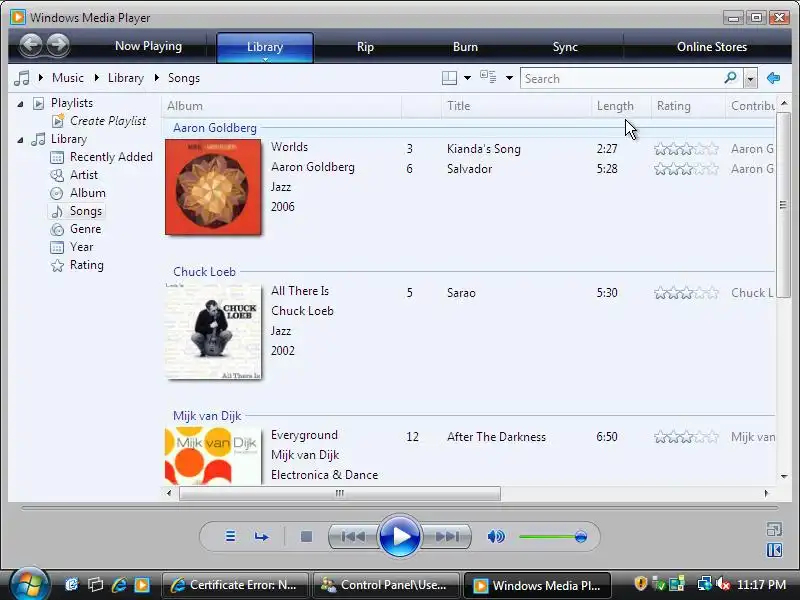Select the After The Darkness song
This screenshot has height=600, width=800.
(x=589, y=437)
